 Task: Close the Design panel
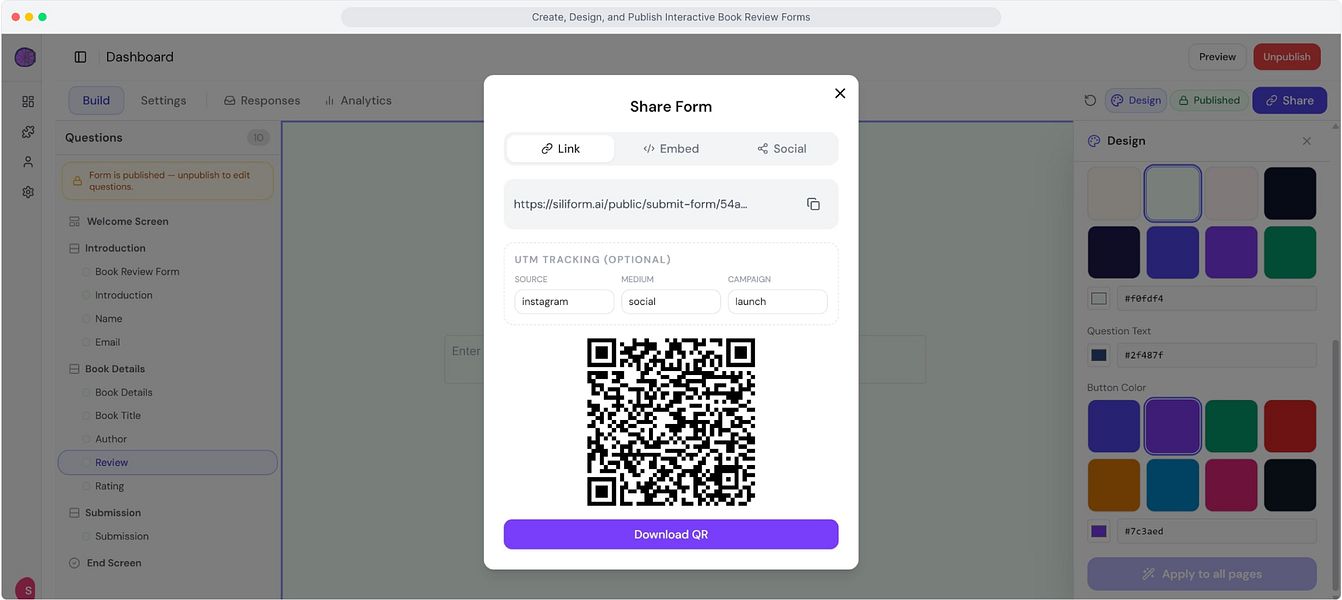[x=1306, y=141]
